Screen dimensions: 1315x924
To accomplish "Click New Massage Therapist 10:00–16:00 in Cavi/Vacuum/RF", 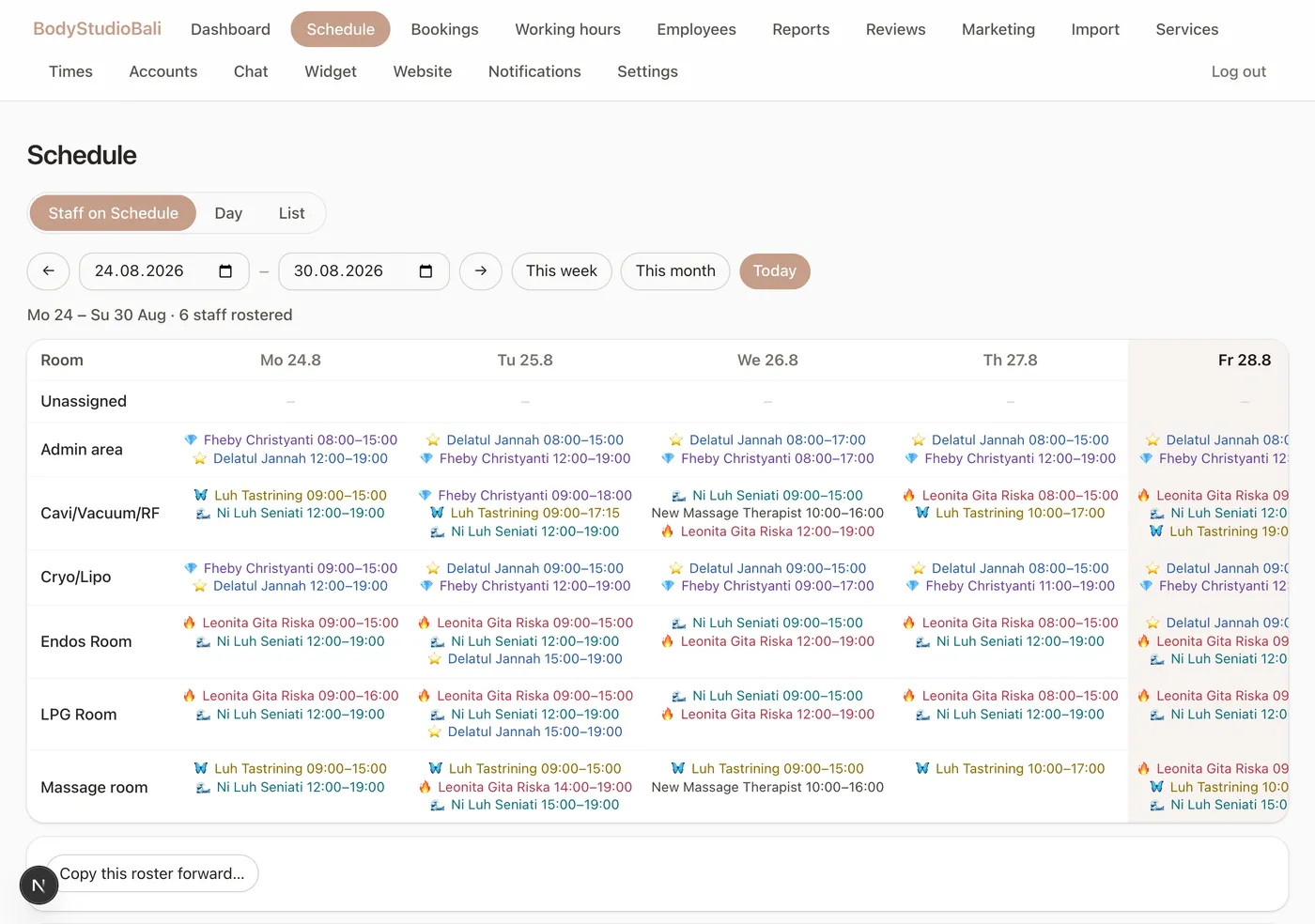I will tap(767, 513).
